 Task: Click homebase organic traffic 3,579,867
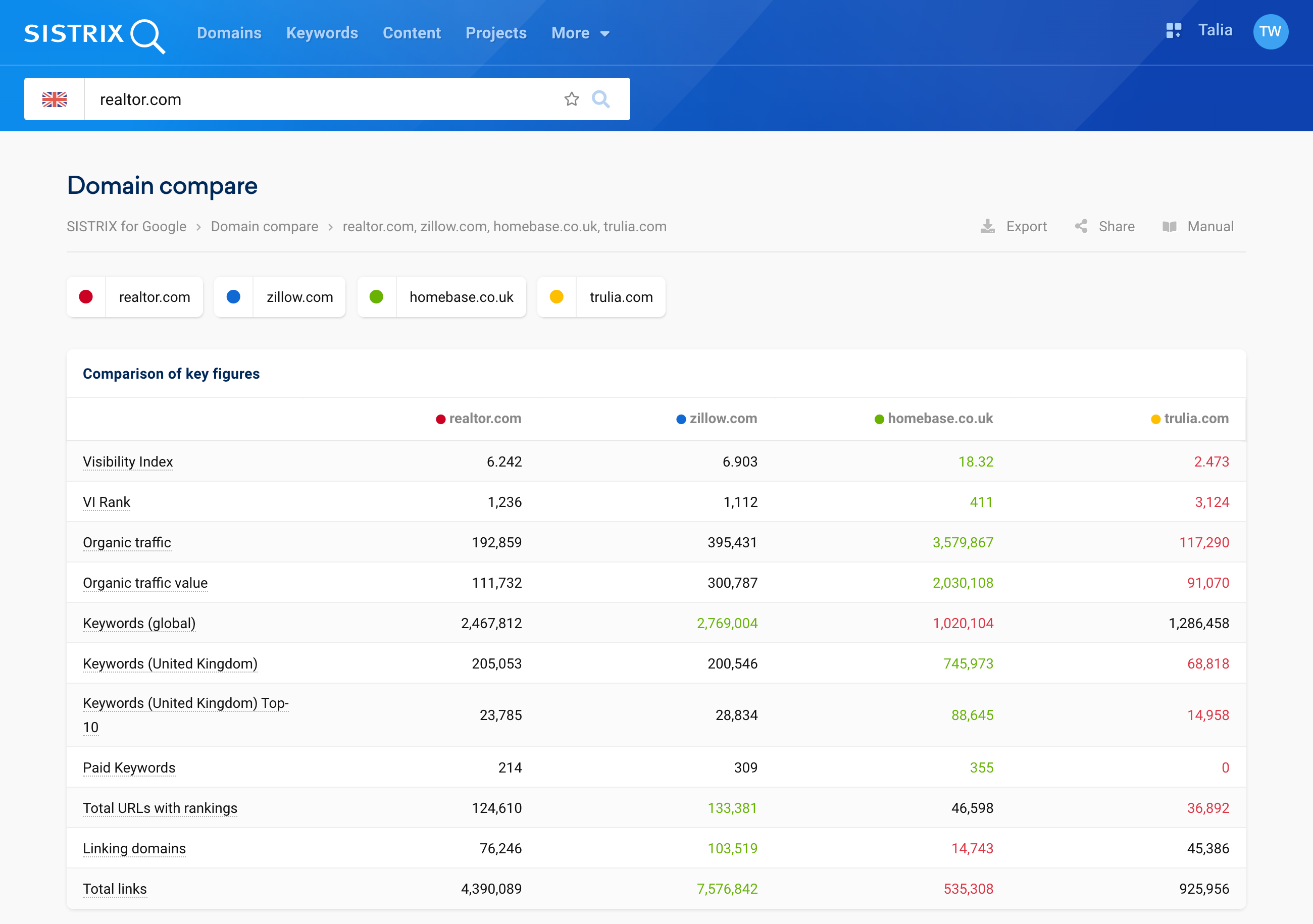(963, 542)
